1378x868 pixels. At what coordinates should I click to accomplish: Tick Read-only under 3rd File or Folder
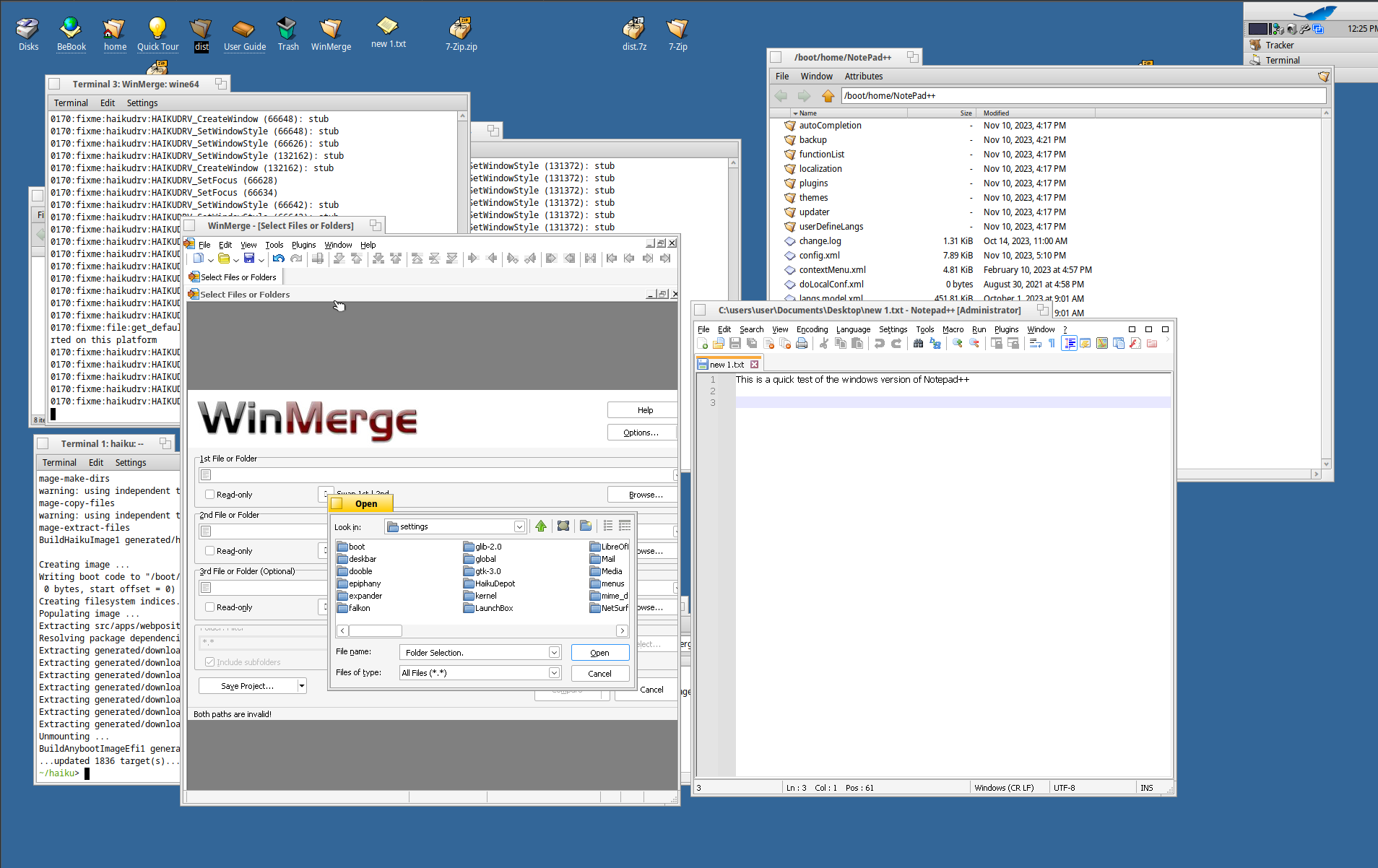[209, 607]
